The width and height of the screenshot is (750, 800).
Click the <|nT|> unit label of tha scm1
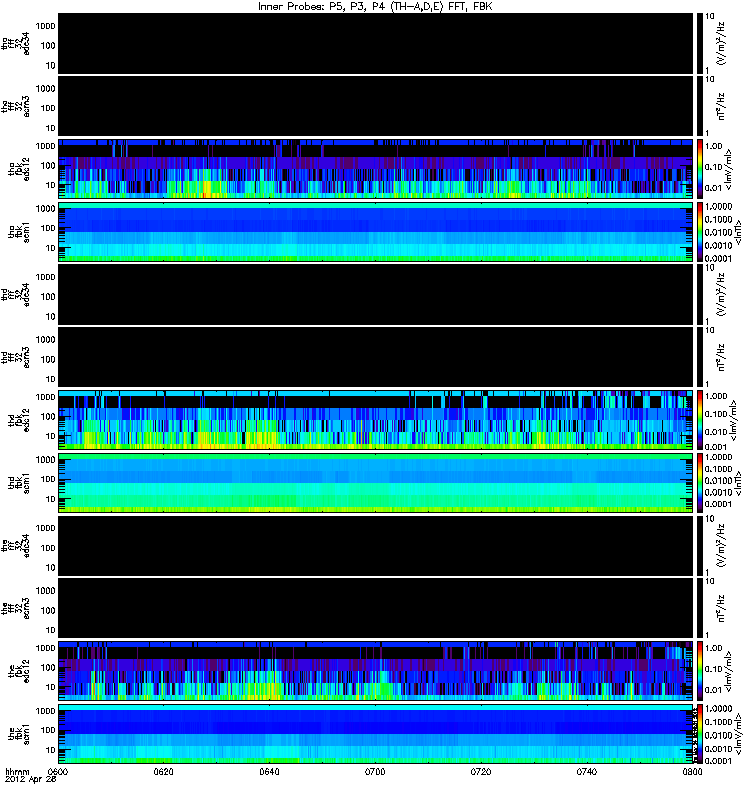click(737, 233)
